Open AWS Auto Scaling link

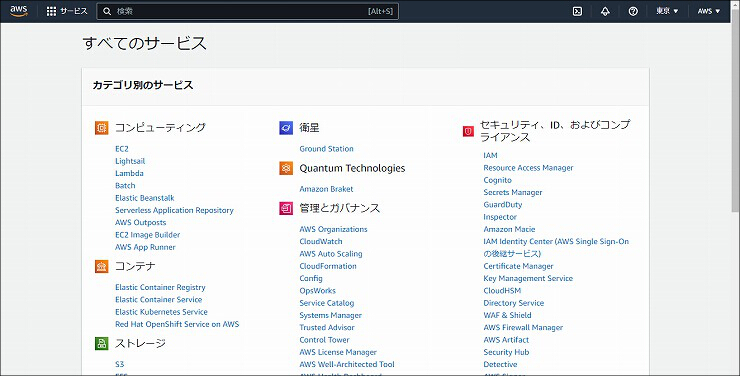pos(331,254)
